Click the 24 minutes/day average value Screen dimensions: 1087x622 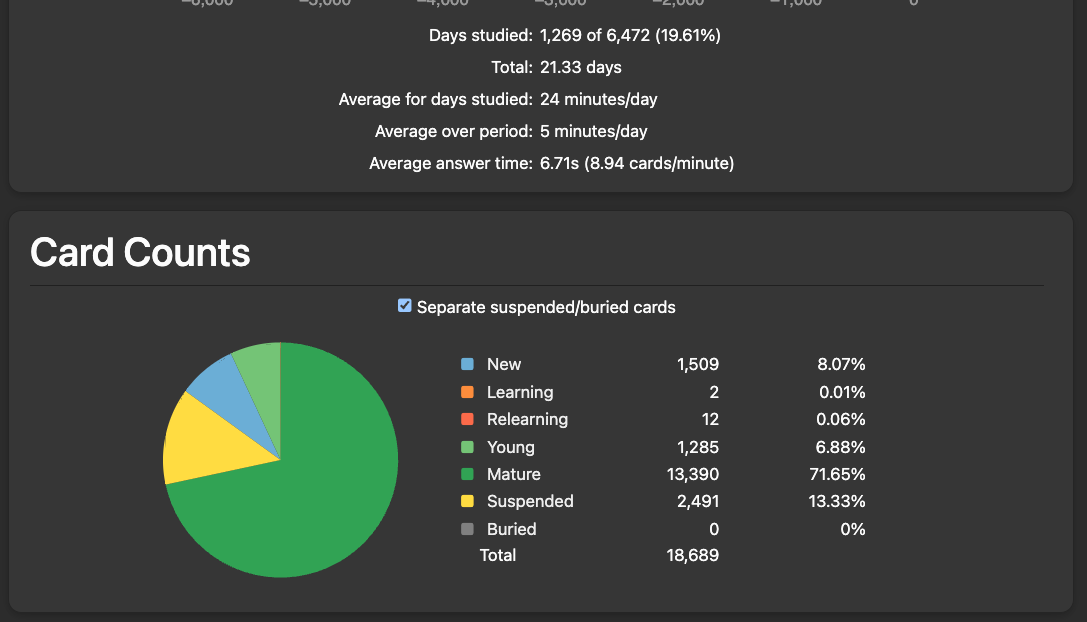click(598, 99)
